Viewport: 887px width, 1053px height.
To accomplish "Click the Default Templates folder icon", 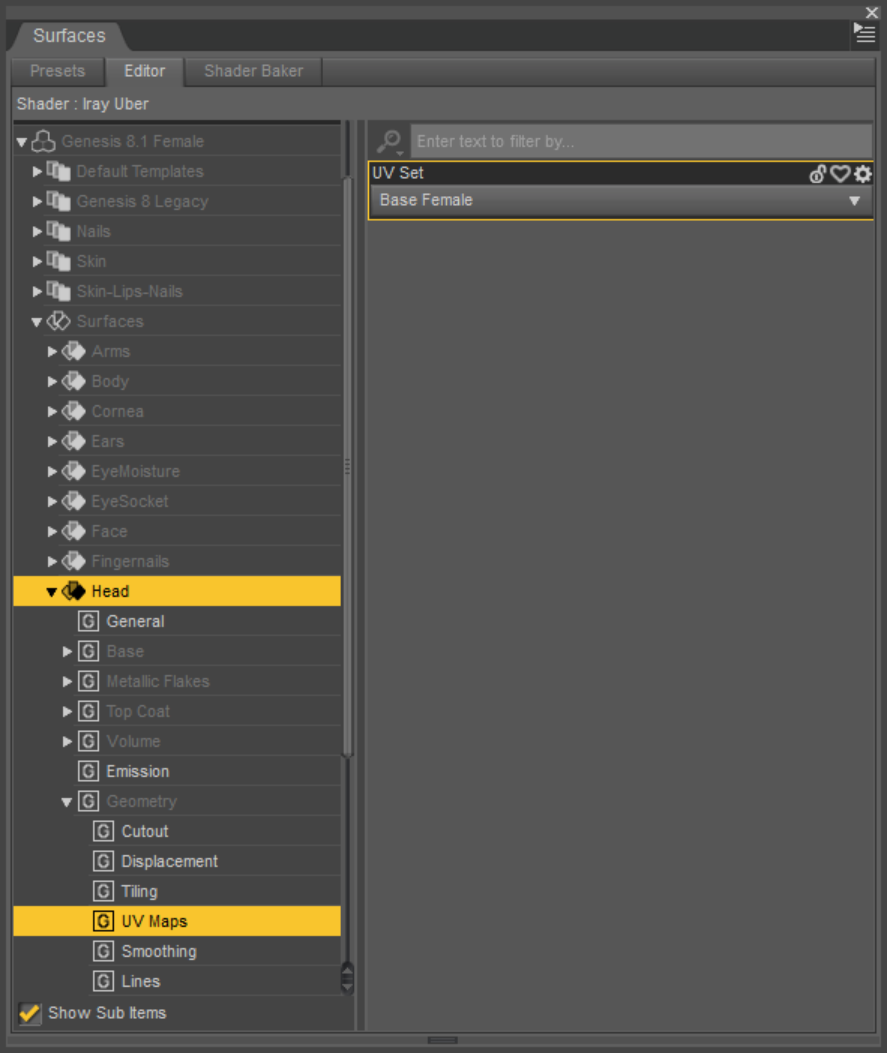I will tap(58, 171).
